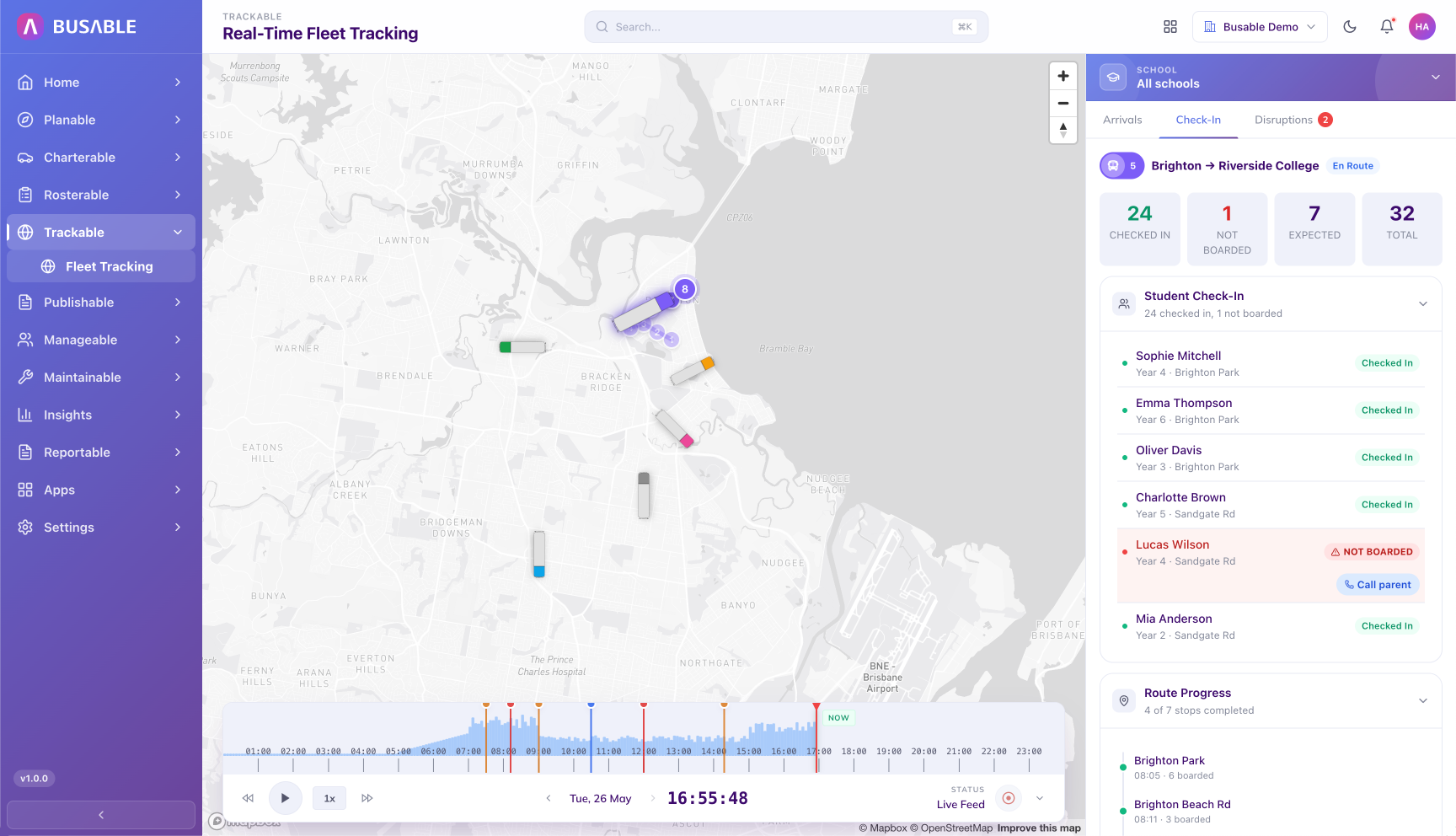
Task: Expand the Planable sidebar menu
Action: [x=101, y=120]
